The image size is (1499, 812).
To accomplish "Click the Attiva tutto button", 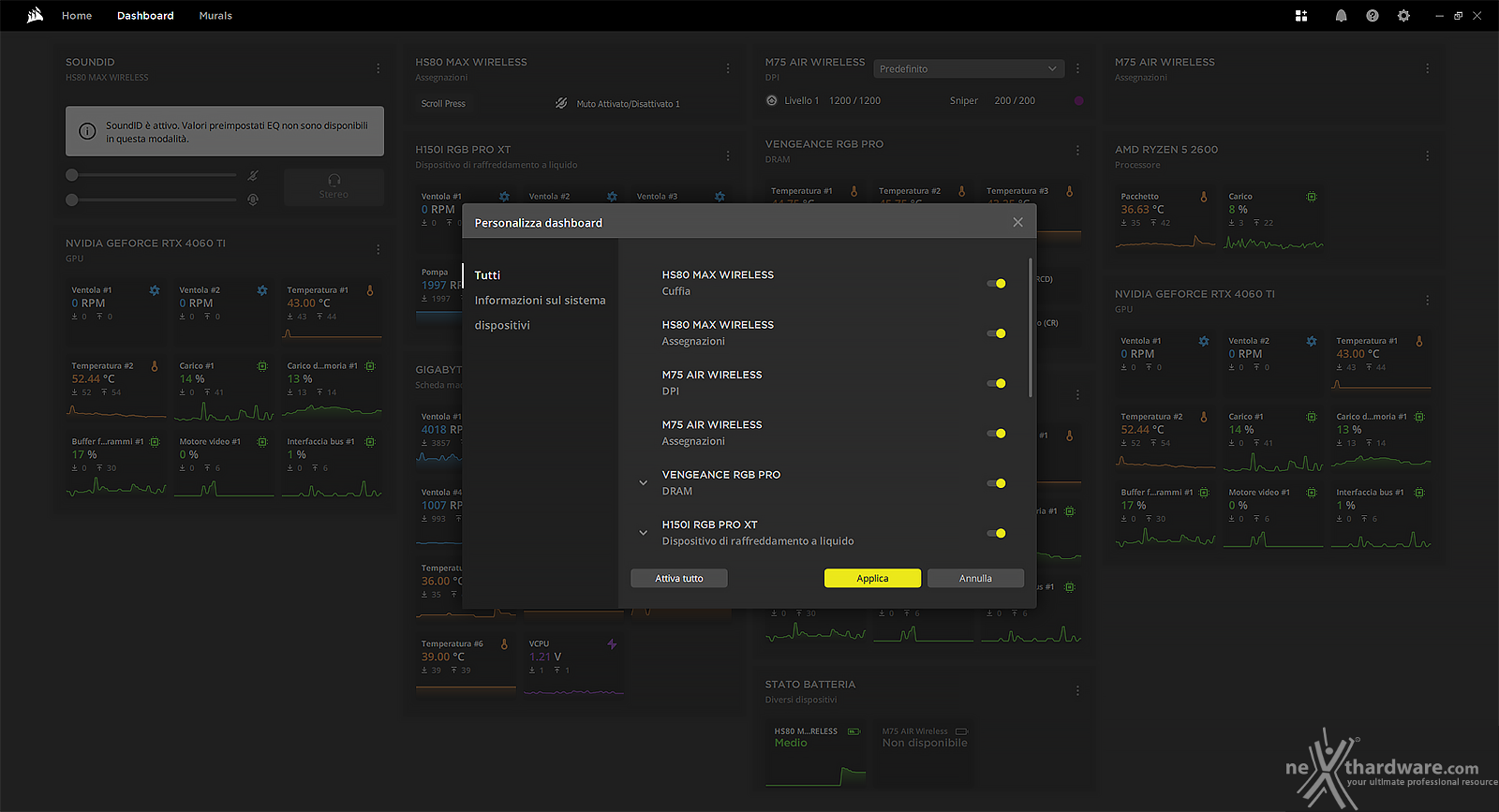I will point(679,579).
